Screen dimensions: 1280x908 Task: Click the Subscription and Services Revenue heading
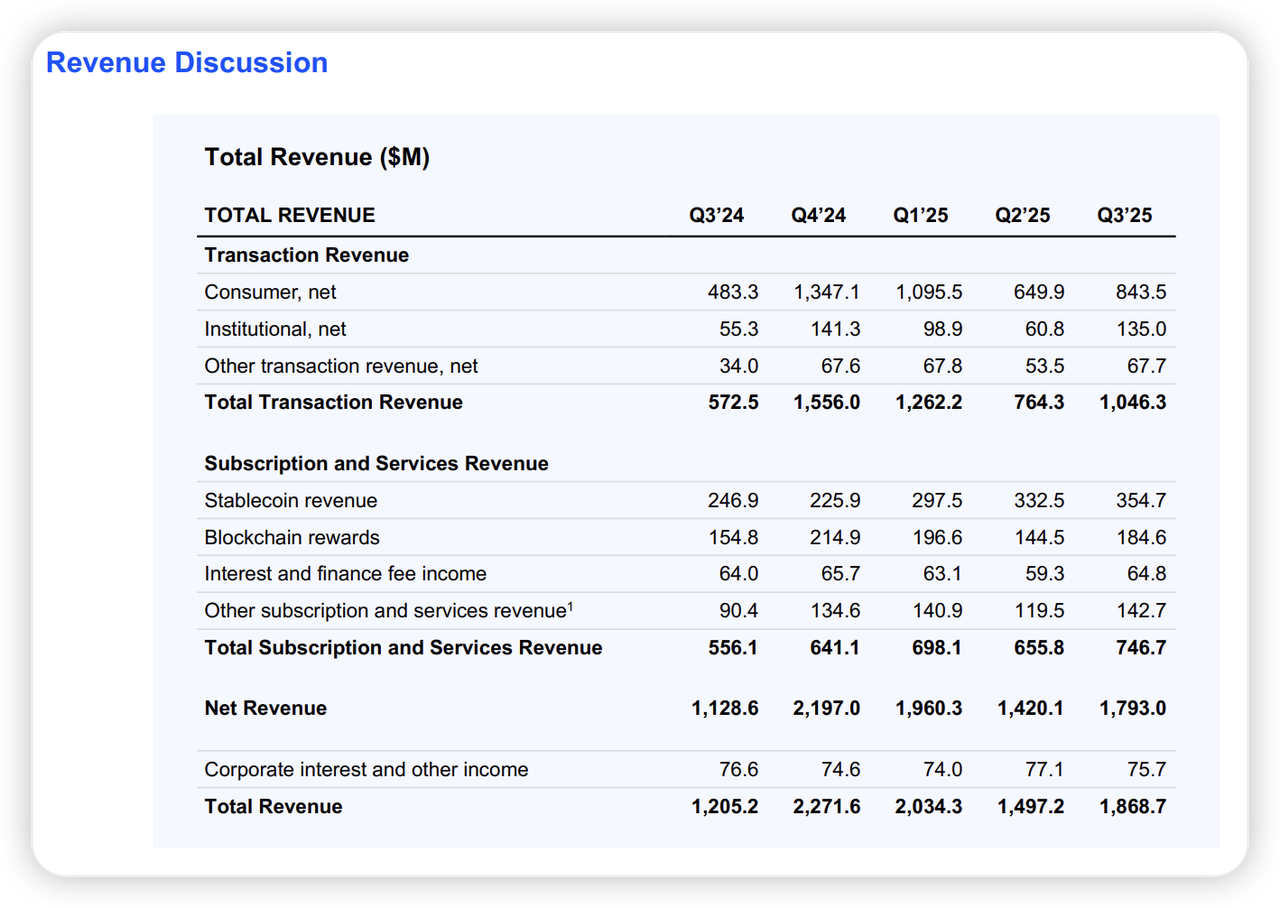376,463
